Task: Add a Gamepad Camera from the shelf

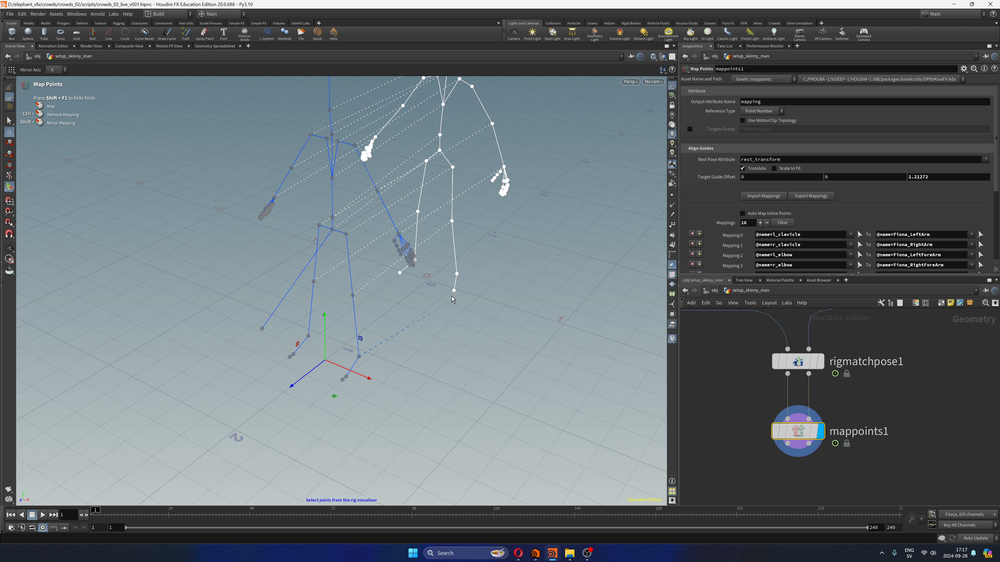Action: (864, 34)
